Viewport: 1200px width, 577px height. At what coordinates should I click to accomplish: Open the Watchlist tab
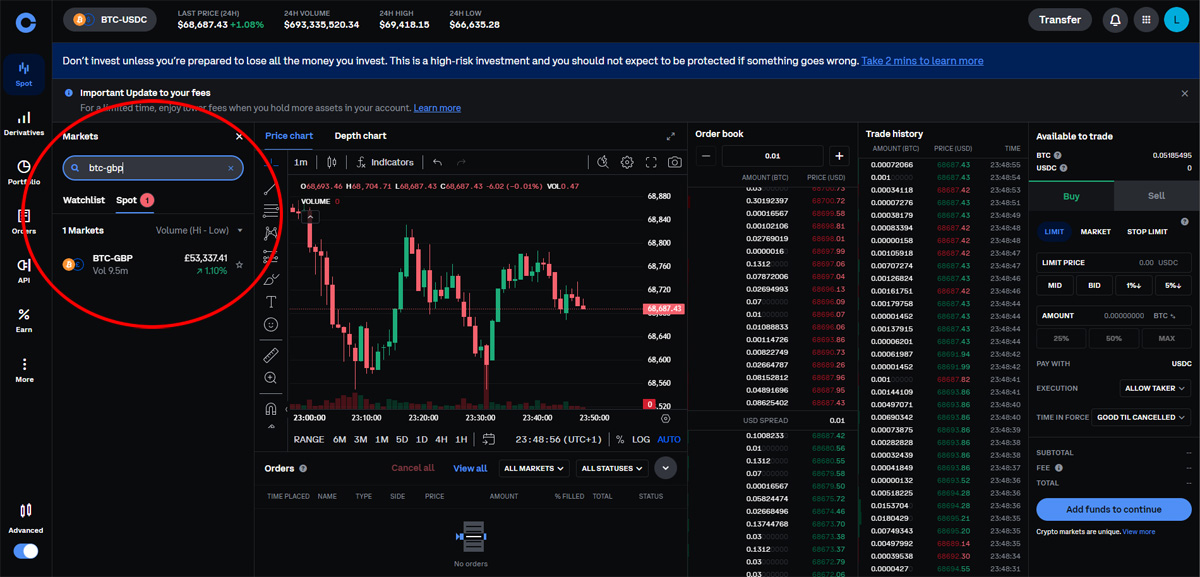(84, 200)
